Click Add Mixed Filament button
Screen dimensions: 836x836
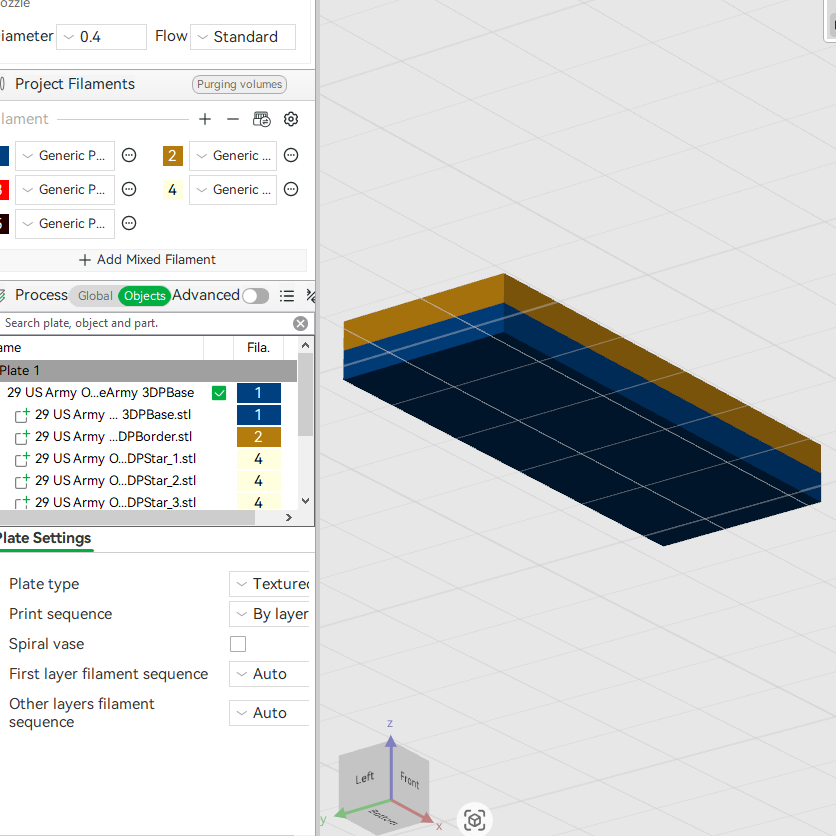[x=148, y=260]
